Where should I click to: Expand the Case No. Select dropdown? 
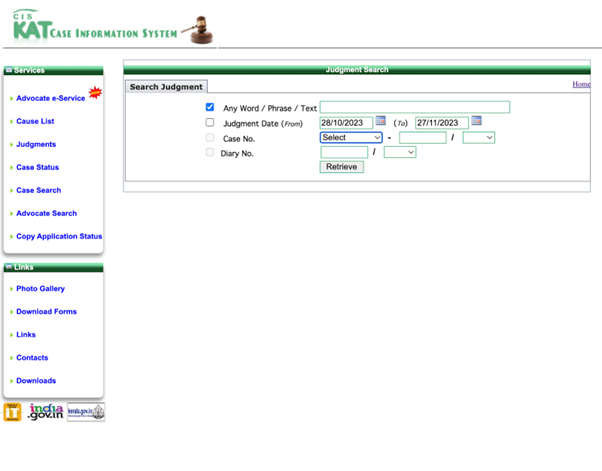pos(351,138)
